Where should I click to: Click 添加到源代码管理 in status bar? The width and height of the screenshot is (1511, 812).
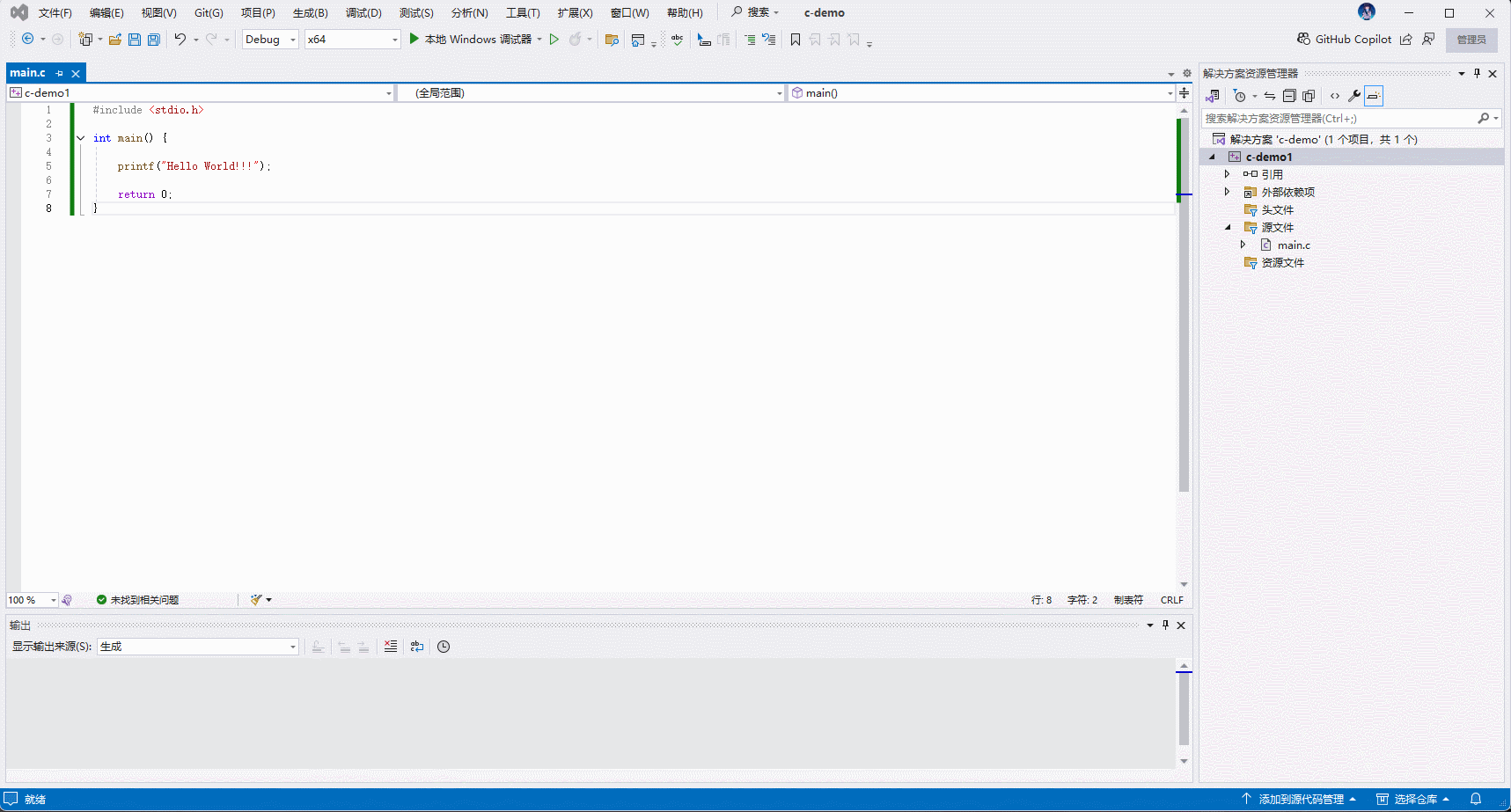coord(1300,799)
